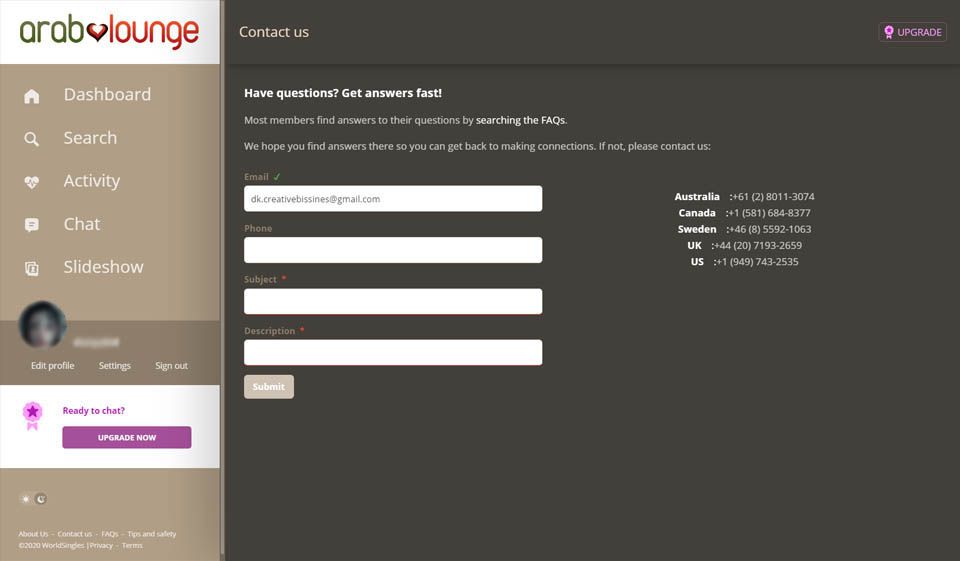
Task: Switch to light mode sun icon
Action: (x=26, y=499)
